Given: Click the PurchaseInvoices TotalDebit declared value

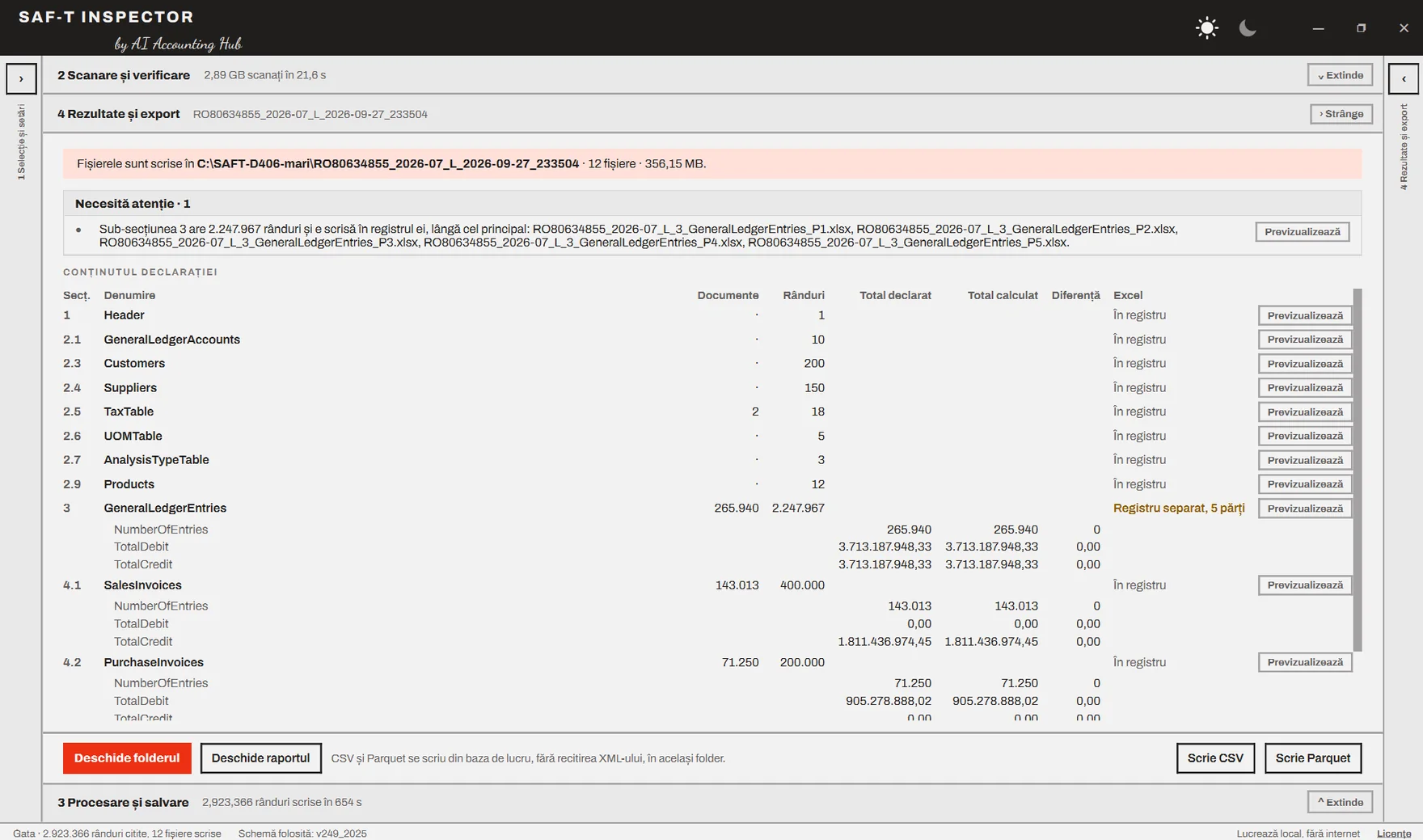Looking at the screenshot, I should (x=889, y=701).
